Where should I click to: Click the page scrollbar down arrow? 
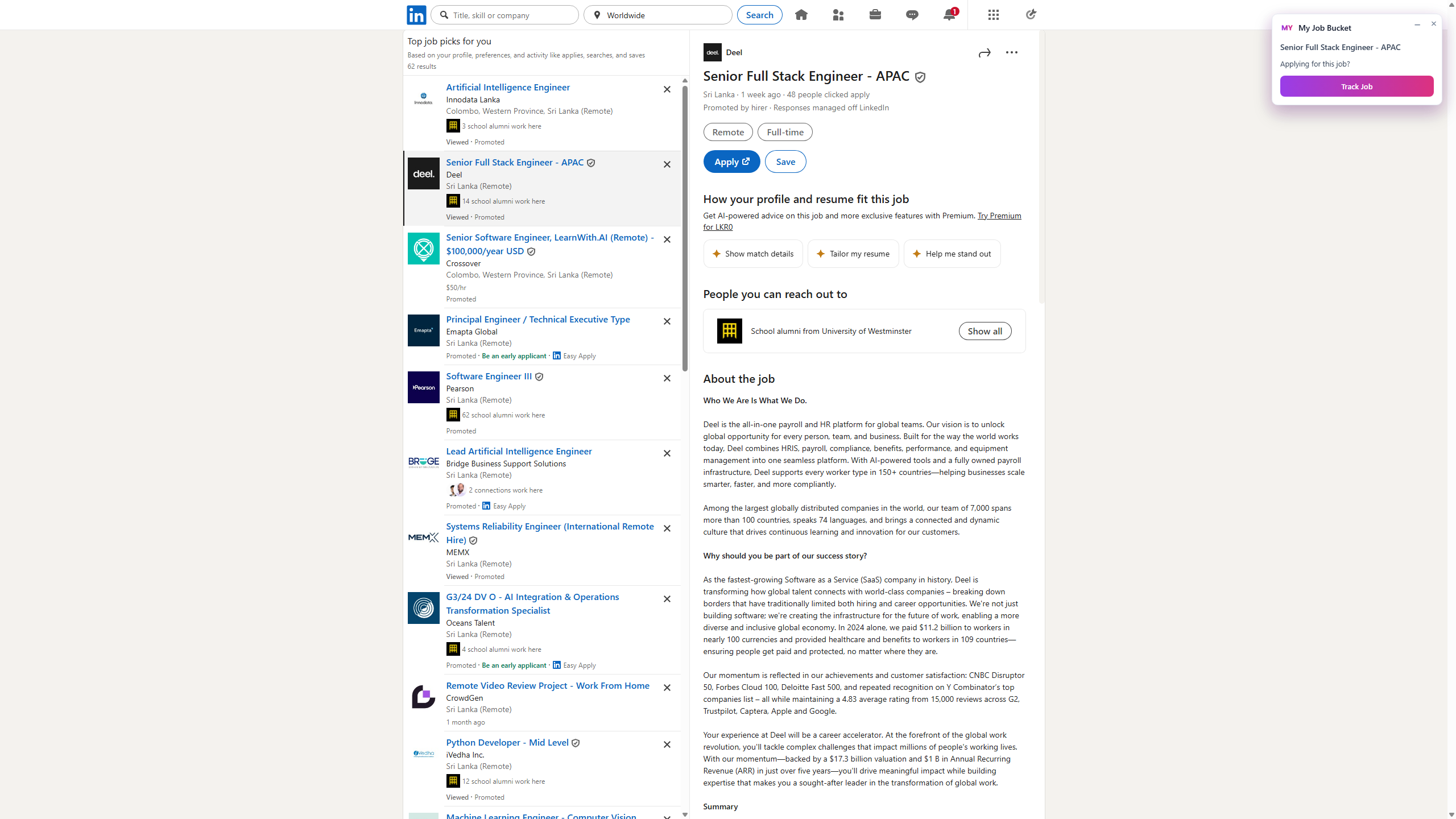1451,814
